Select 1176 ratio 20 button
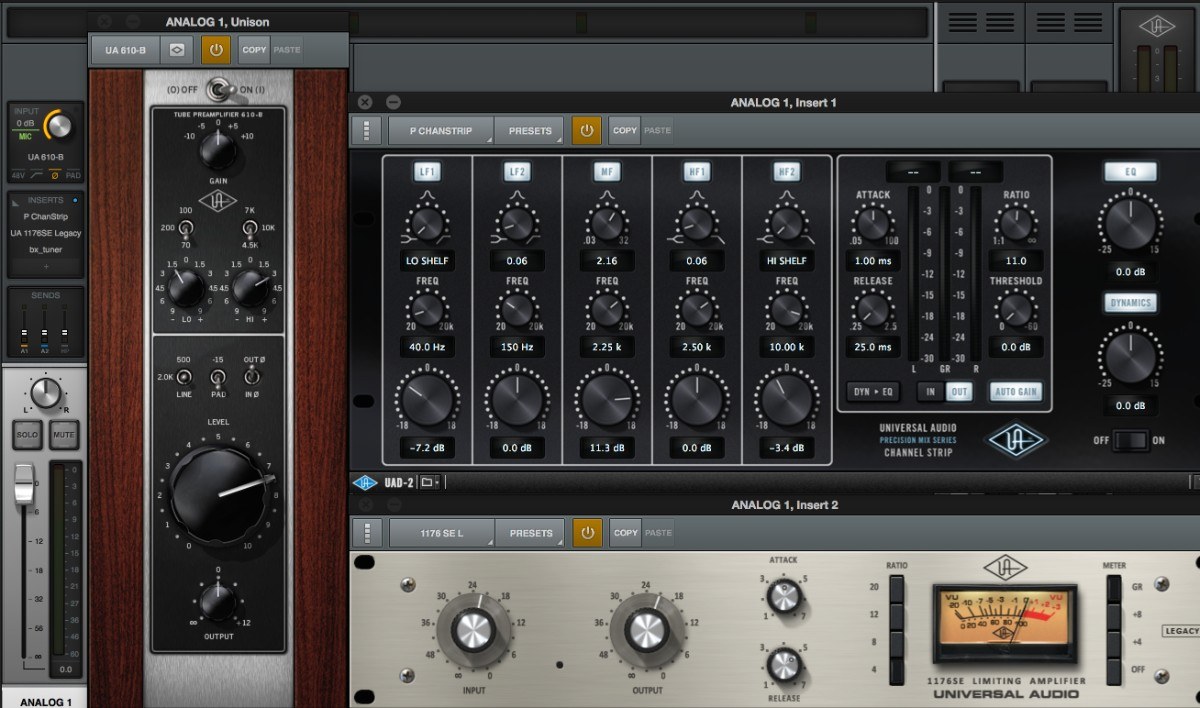Screen dimensions: 1200x708 [897, 588]
